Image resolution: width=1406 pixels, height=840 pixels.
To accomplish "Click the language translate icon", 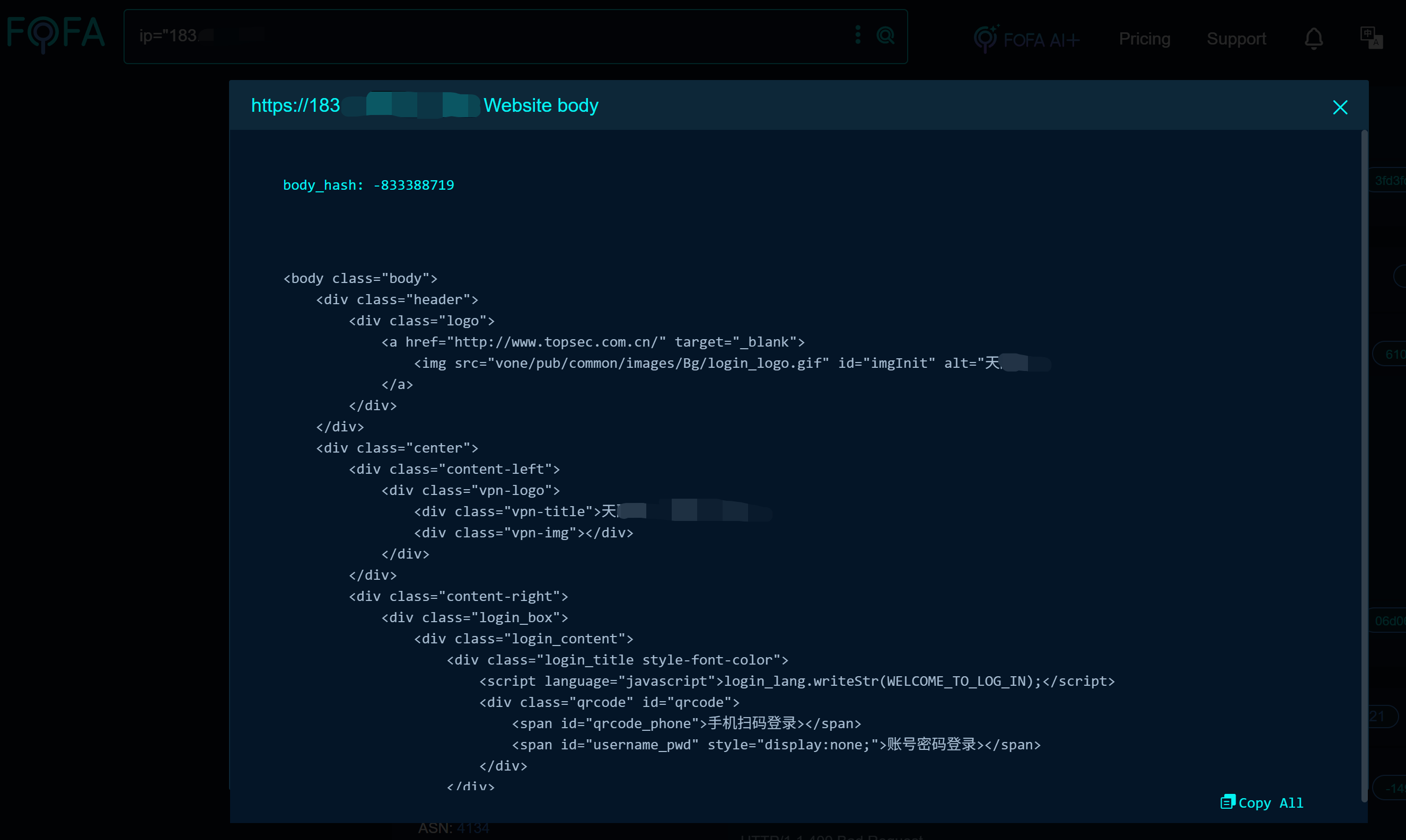I will coord(1371,37).
